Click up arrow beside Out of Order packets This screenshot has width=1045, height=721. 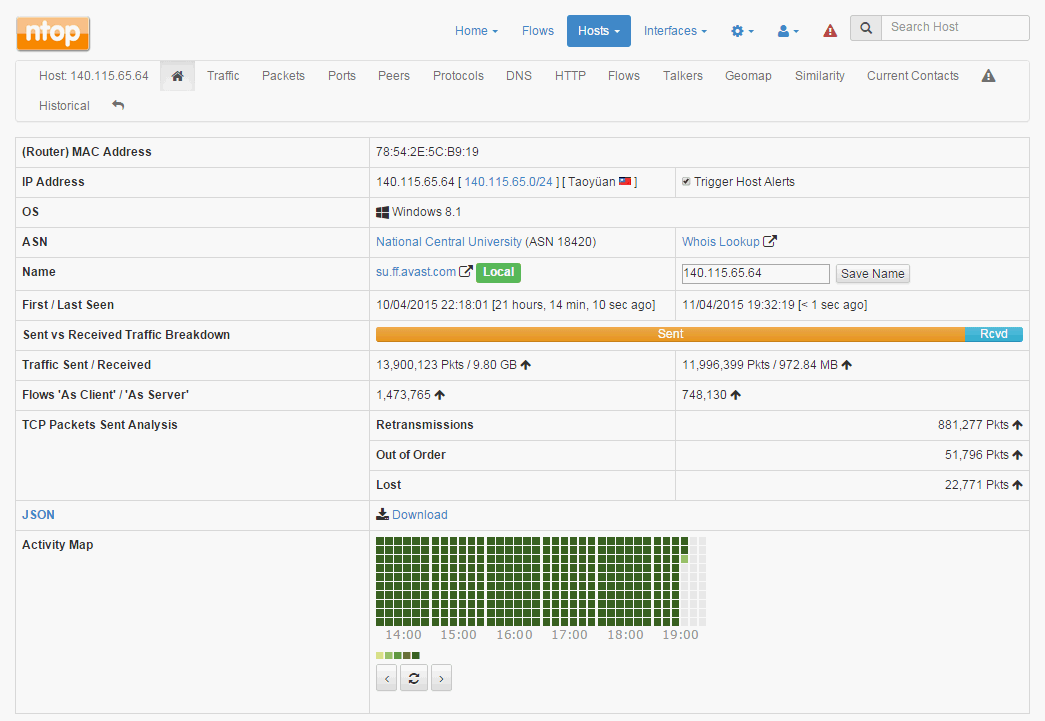click(1017, 454)
